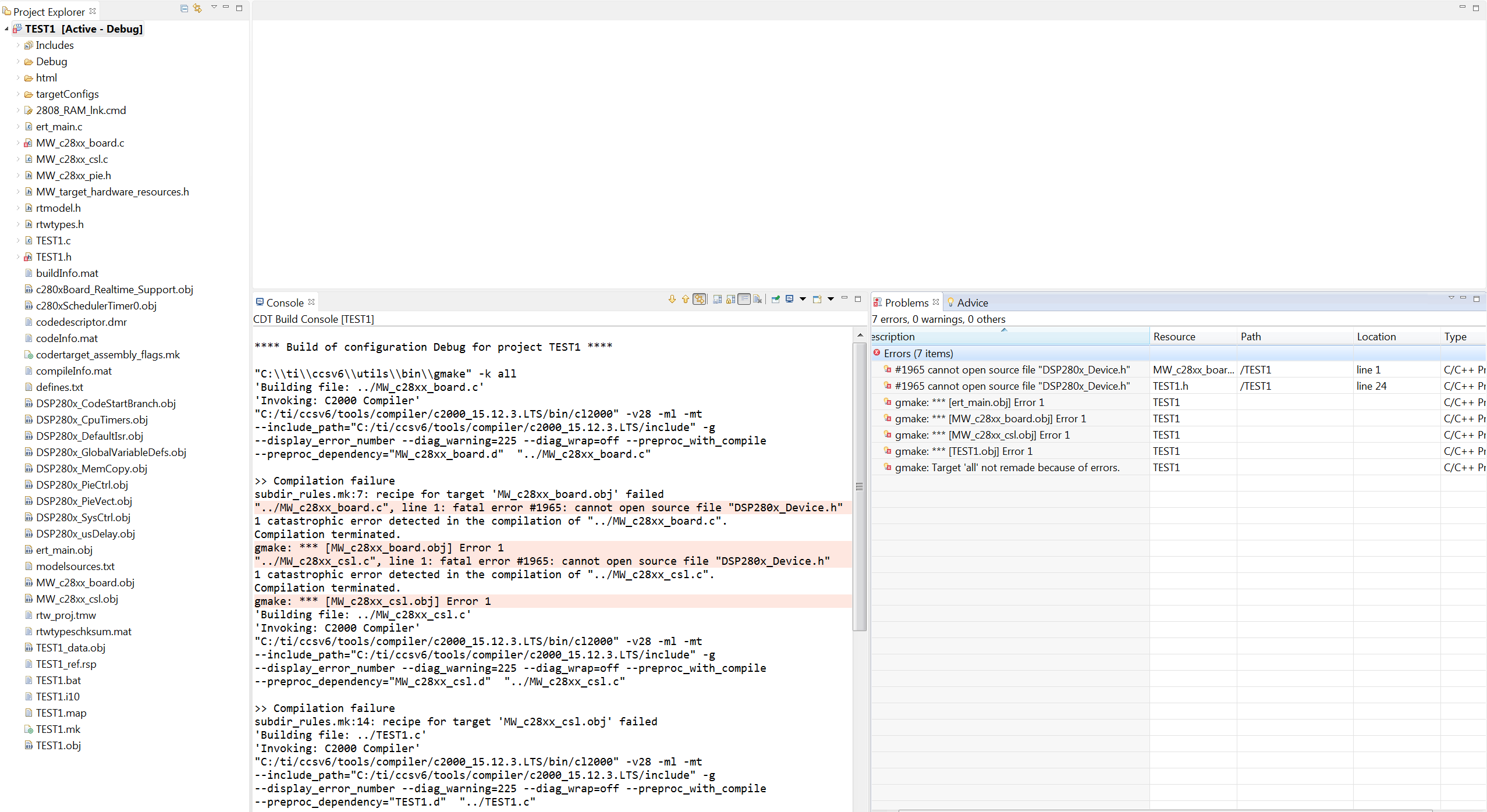Pin the Console view

(x=775, y=299)
